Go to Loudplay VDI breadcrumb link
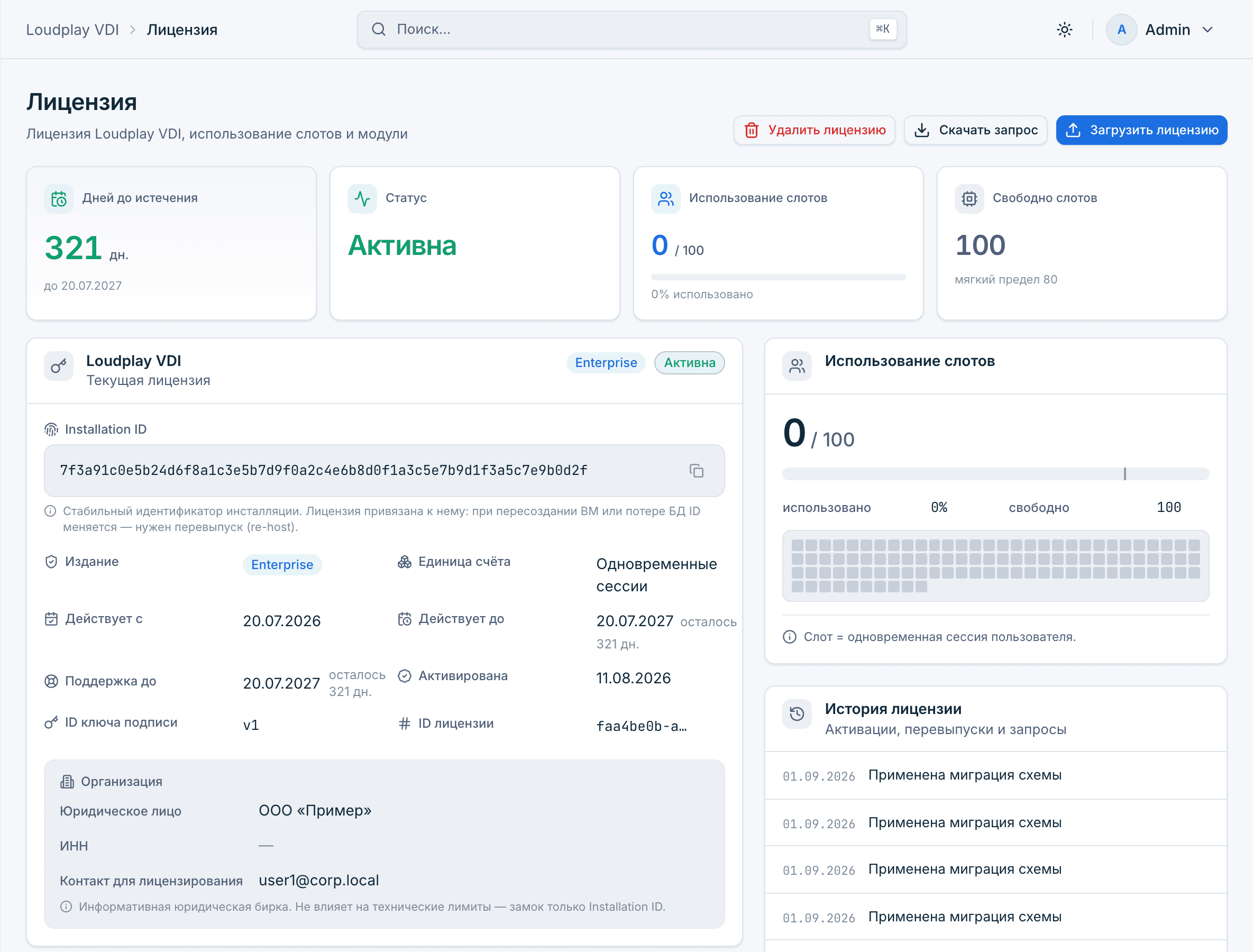This screenshot has width=1253, height=952. point(72,30)
